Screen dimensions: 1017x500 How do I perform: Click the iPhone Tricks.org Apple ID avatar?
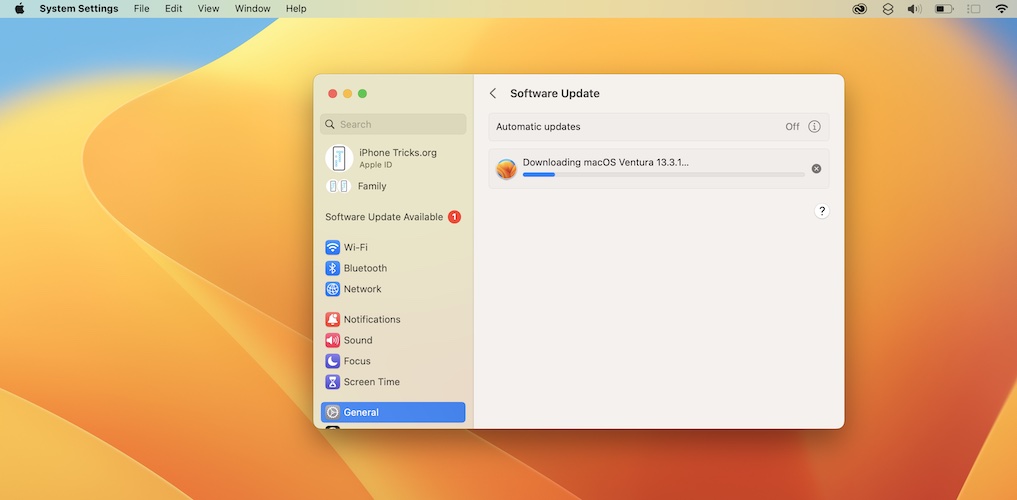click(339, 158)
